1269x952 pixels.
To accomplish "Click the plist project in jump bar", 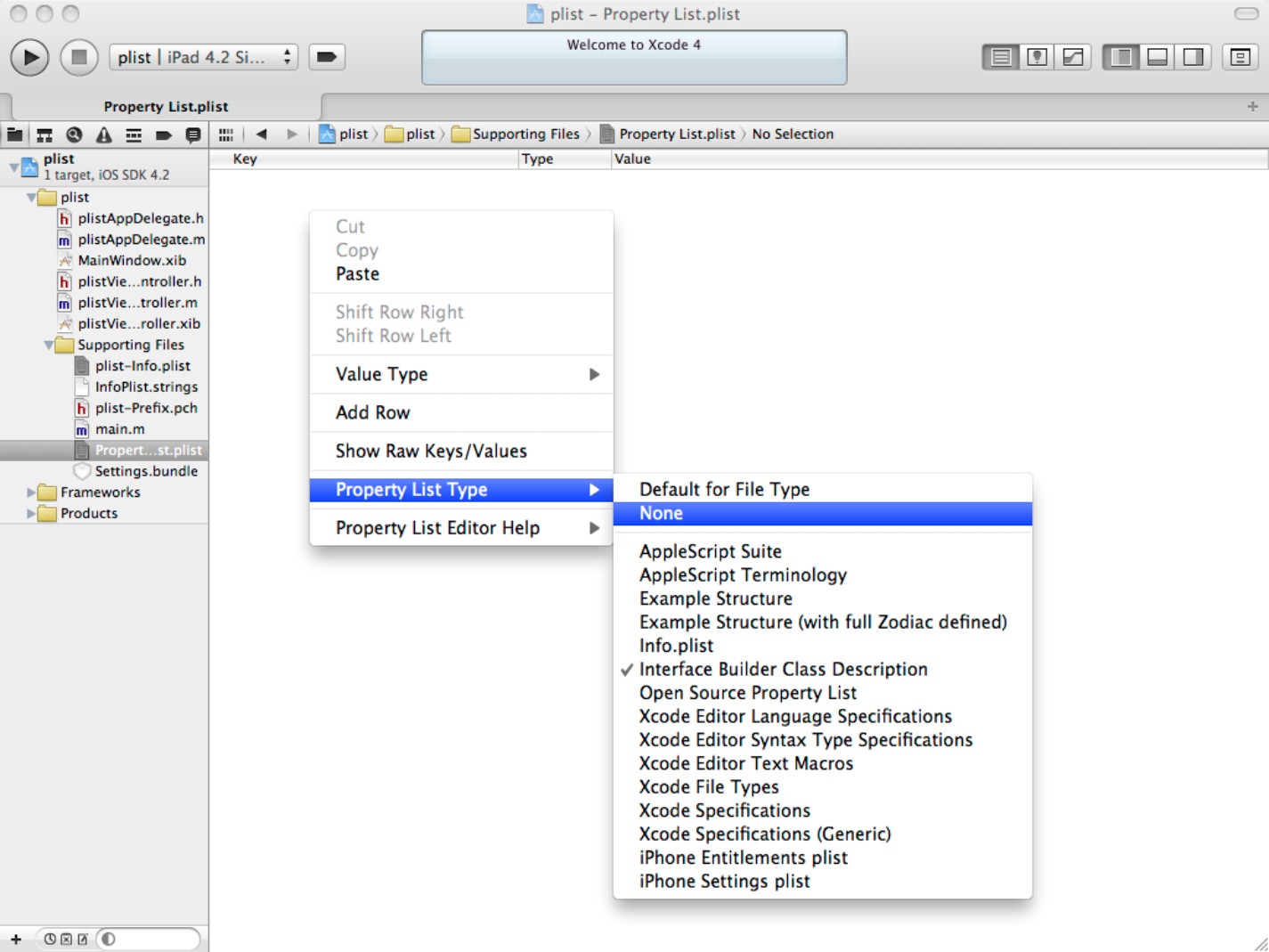I will click(344, 134).
